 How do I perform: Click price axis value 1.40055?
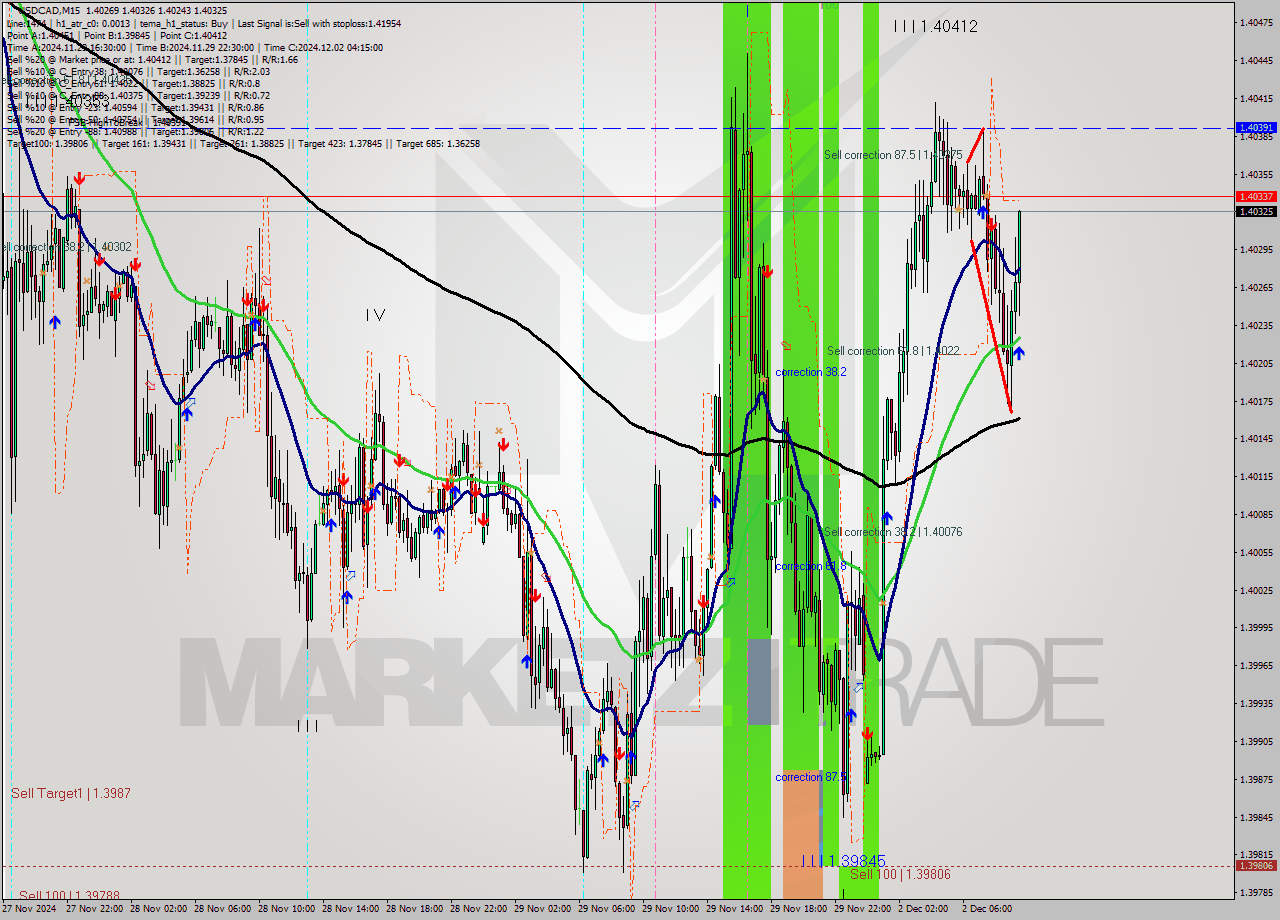pos(1256,552)
